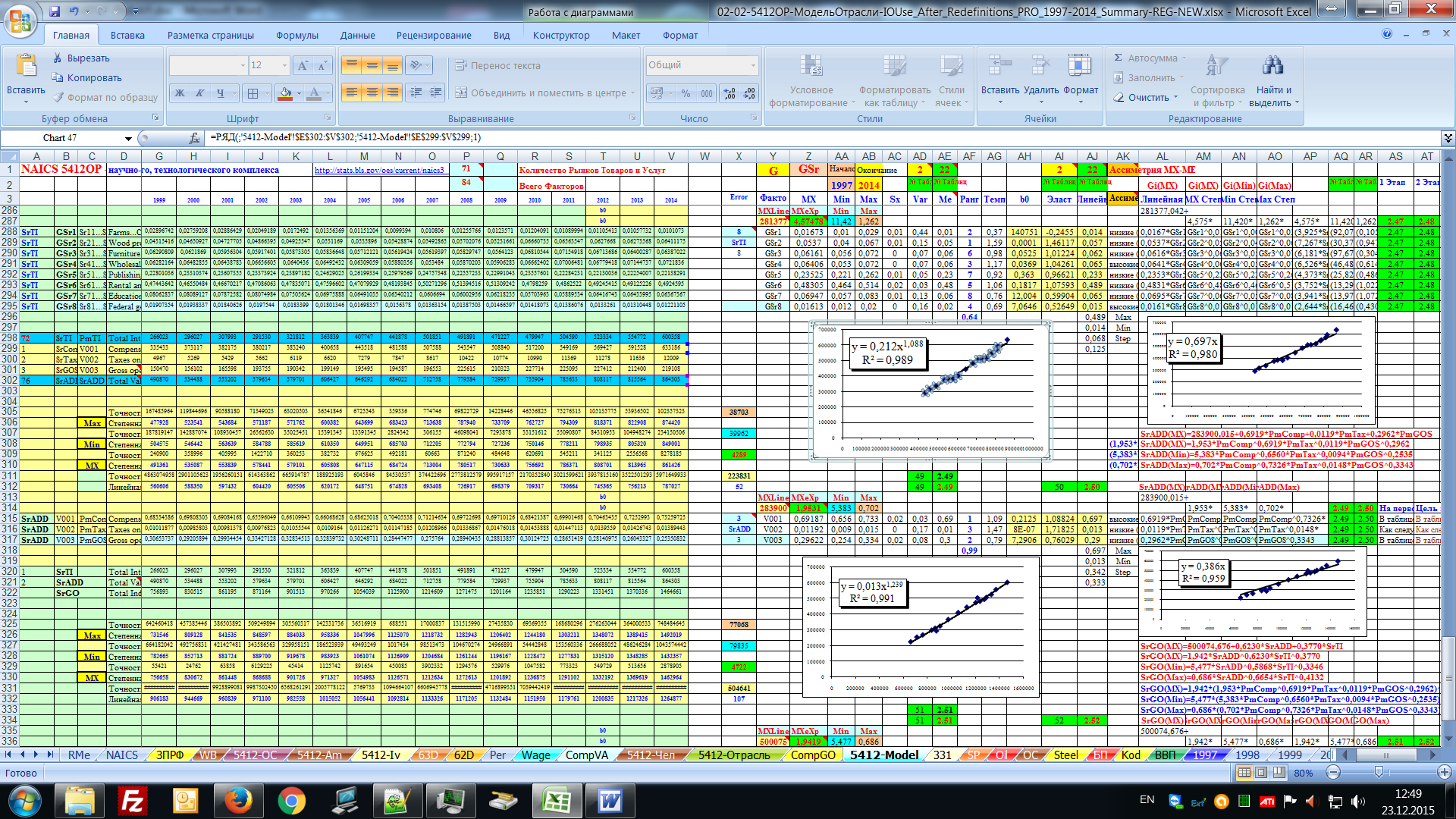Open Firefox from the Windows taskbar

coord(238,800)
